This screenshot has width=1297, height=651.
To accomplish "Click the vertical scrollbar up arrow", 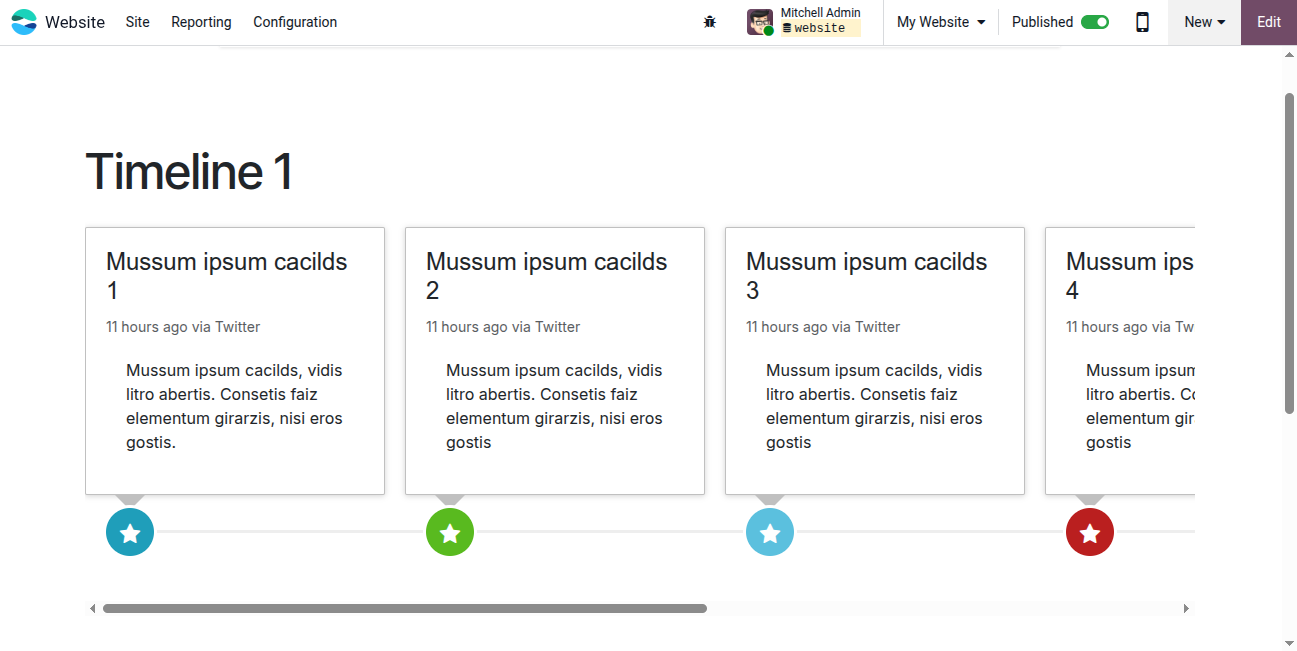I will coord(1289,55).
